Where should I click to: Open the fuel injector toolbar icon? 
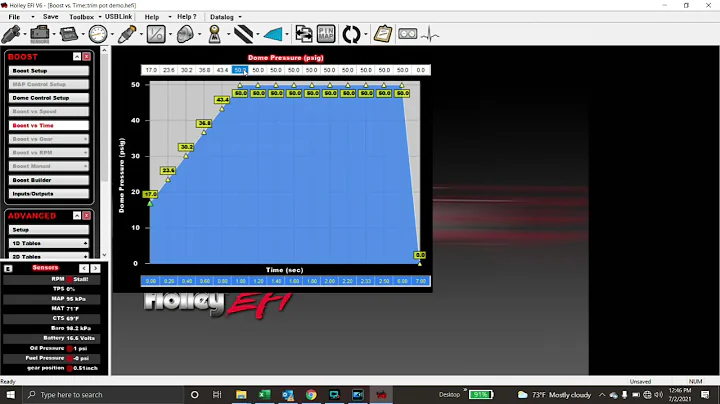pos(11,34)
